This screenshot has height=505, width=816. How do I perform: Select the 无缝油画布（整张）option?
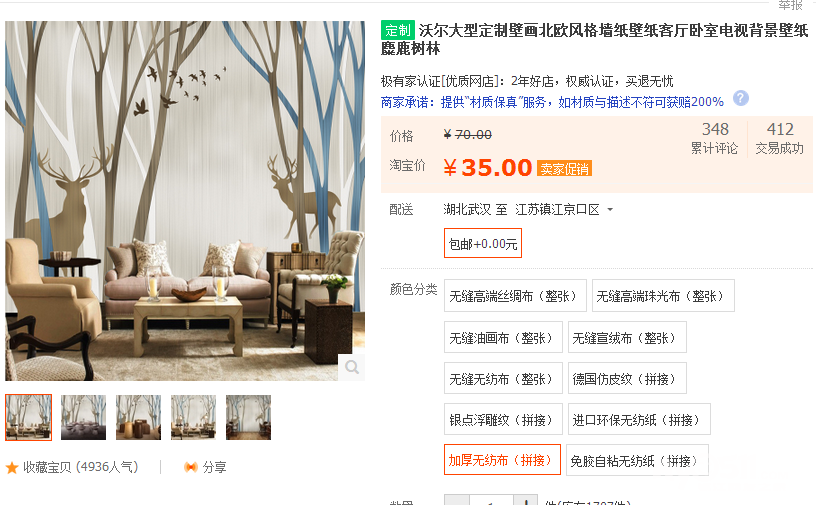click(503, 337)
